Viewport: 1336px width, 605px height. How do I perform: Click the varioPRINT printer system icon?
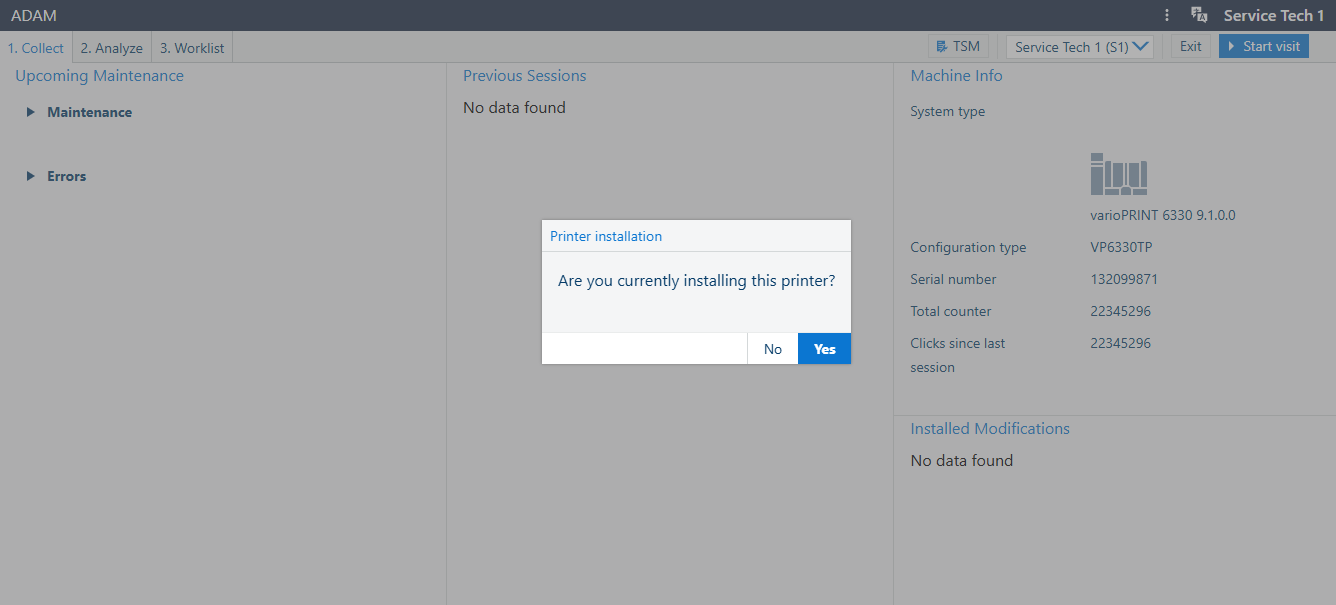click(x=1118, y=175)
